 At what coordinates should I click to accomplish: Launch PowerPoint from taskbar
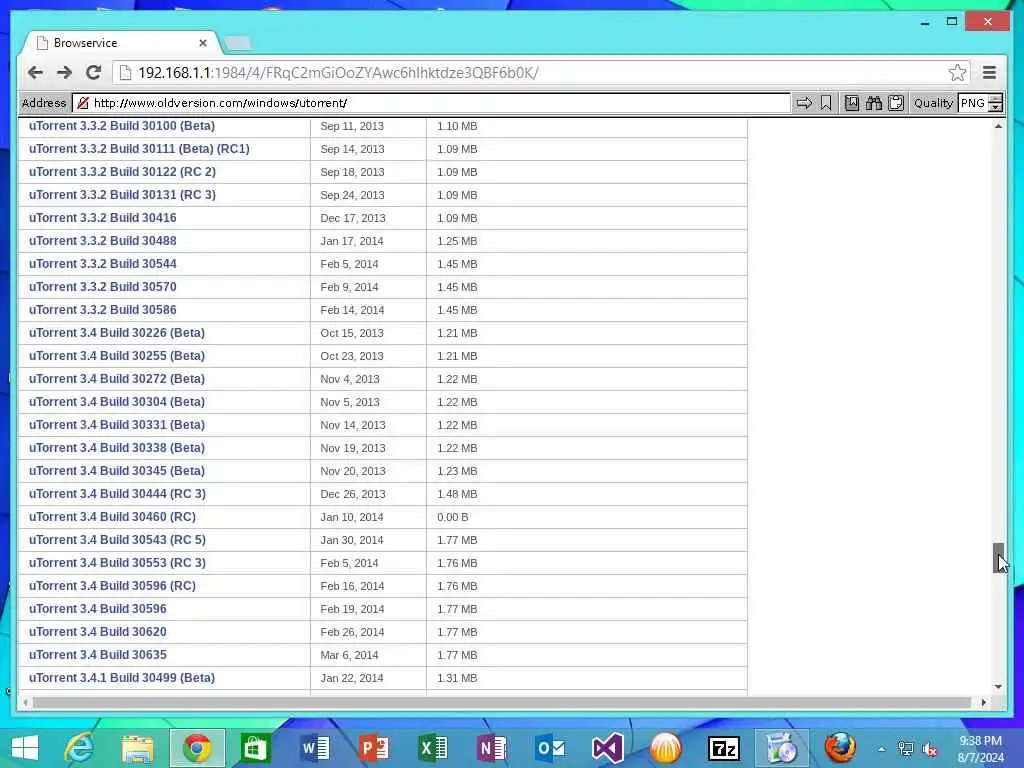point(373,748)
